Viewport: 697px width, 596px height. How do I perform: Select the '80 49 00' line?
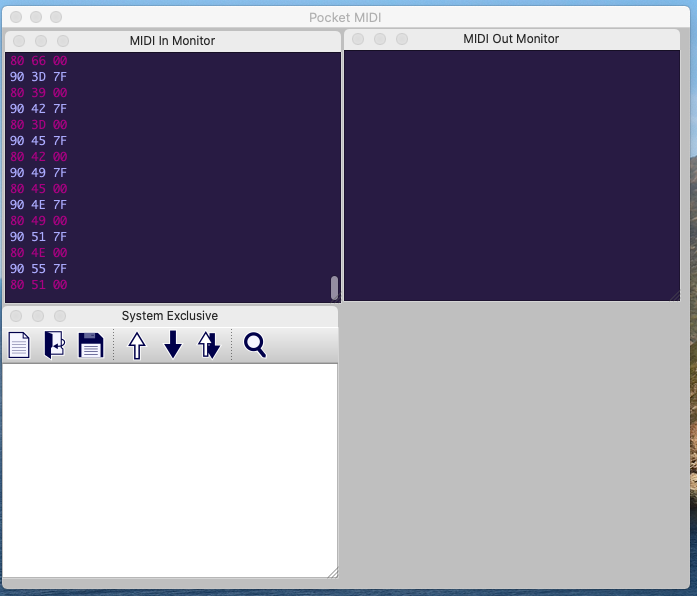pyautogui.click(x=39, y=221)
